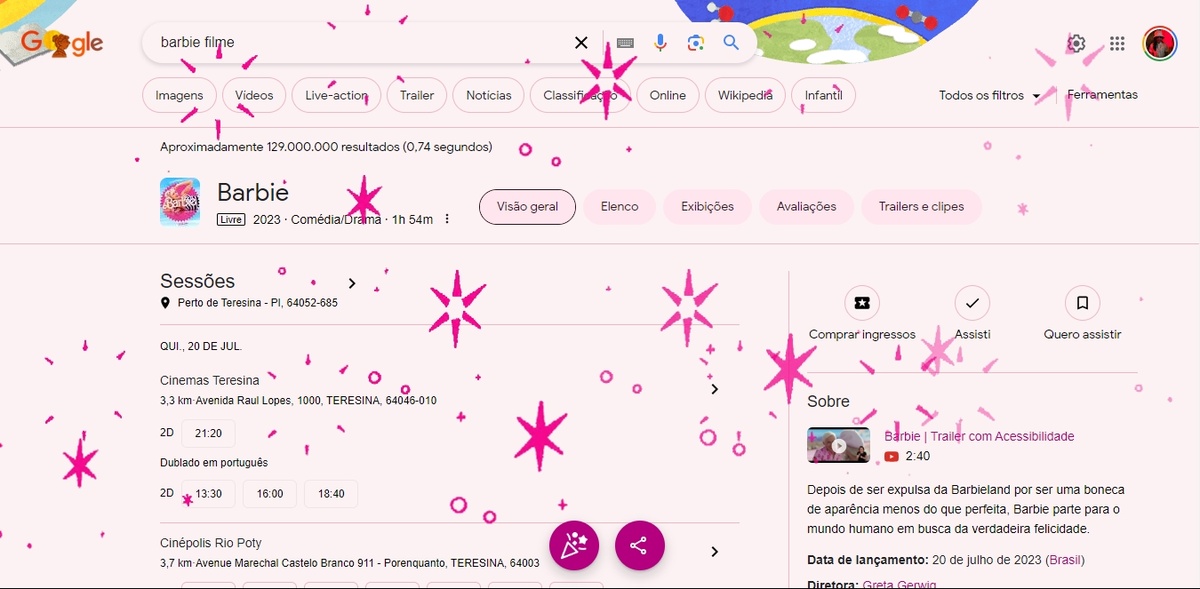This screenshot has height=589, width=1200.
Task: Select the Online filter chip
Action: (667, 95)
